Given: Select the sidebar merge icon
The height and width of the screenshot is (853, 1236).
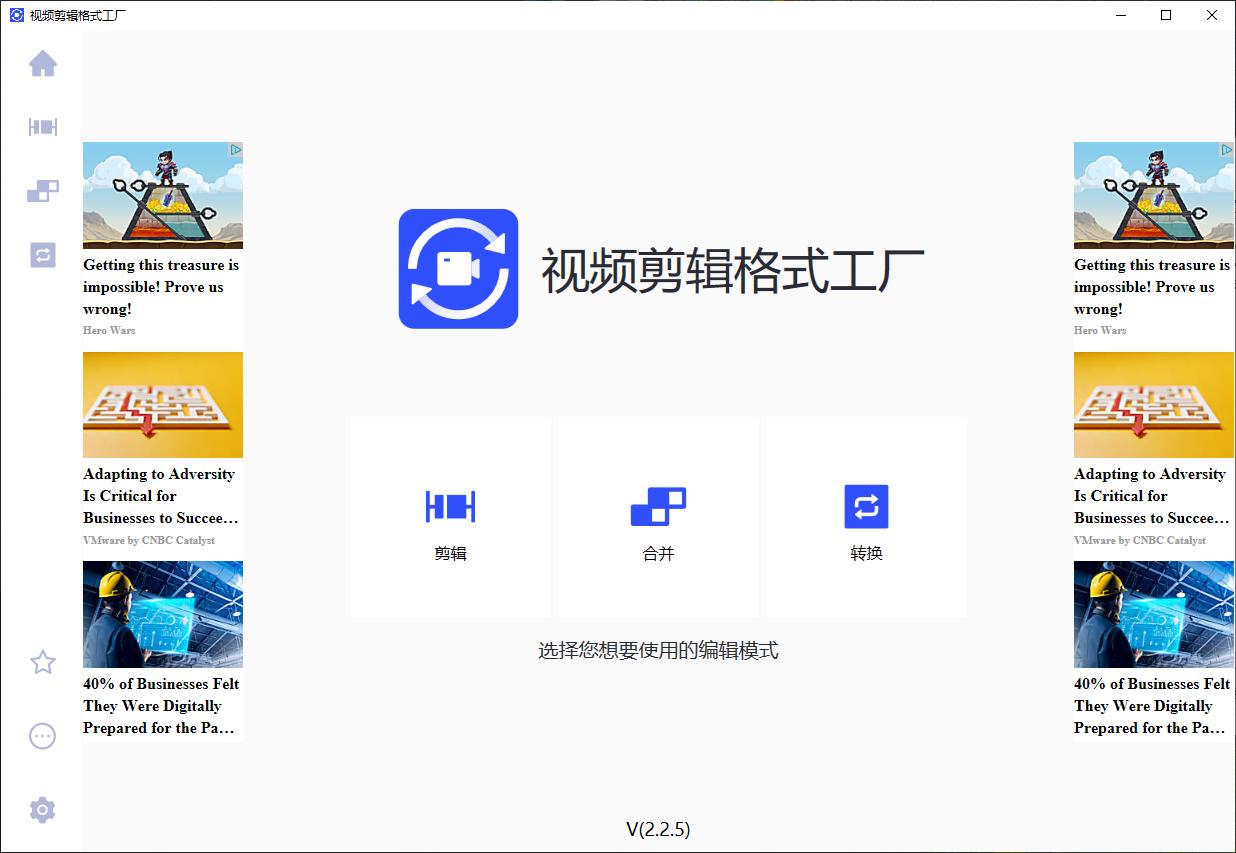Looking at the screenshot, I should tap(43, 191).
